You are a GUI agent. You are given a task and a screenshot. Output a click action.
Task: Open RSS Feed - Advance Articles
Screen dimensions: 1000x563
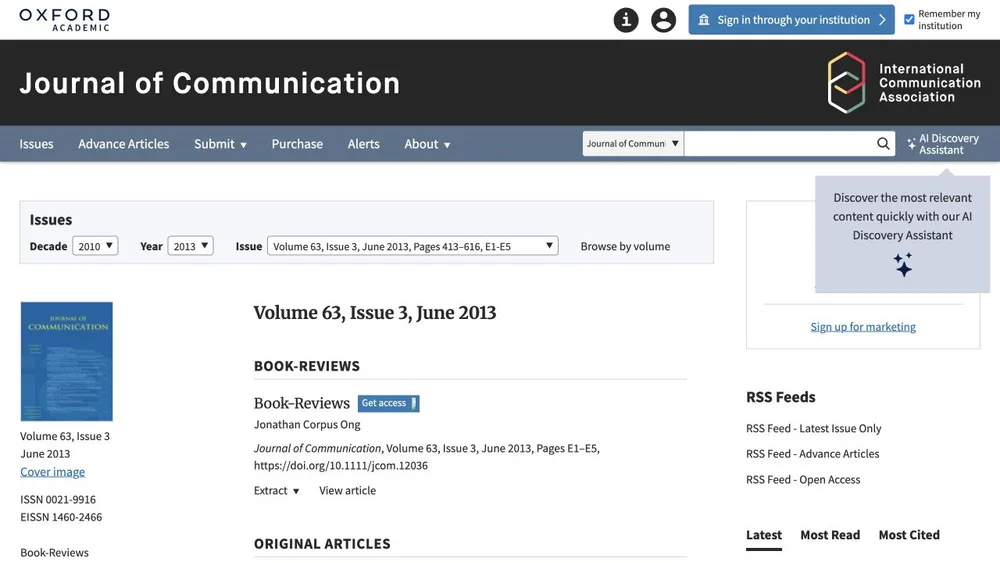coord(812,454)
